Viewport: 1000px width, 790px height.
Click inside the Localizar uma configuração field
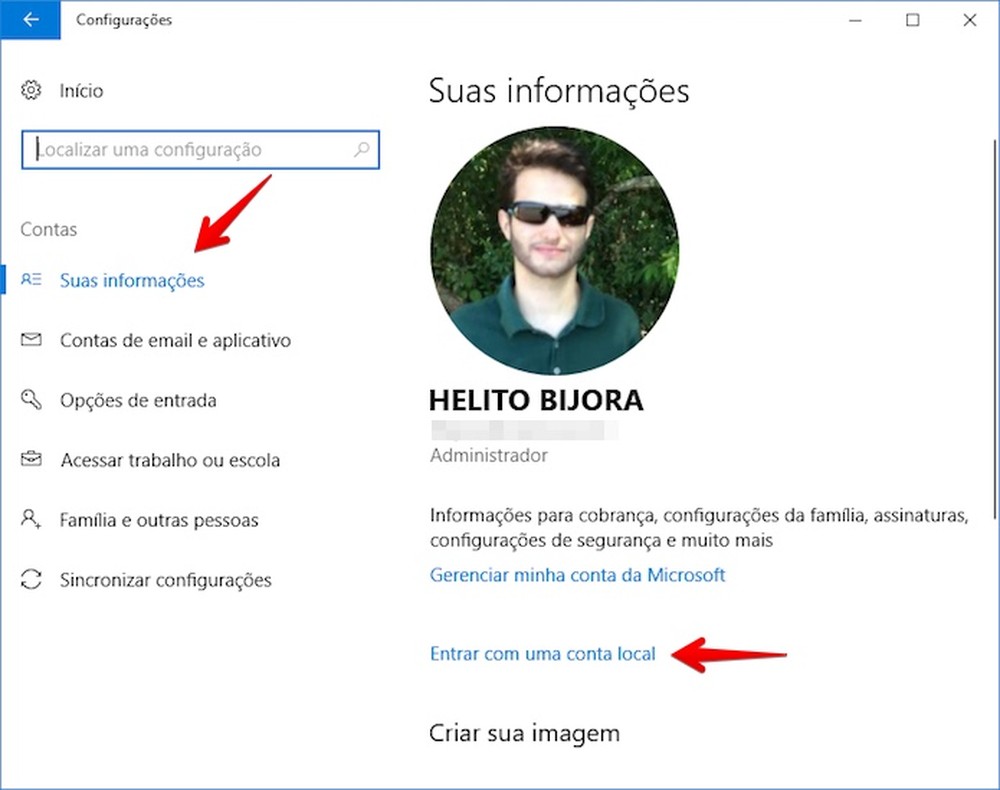coord(180,150)
